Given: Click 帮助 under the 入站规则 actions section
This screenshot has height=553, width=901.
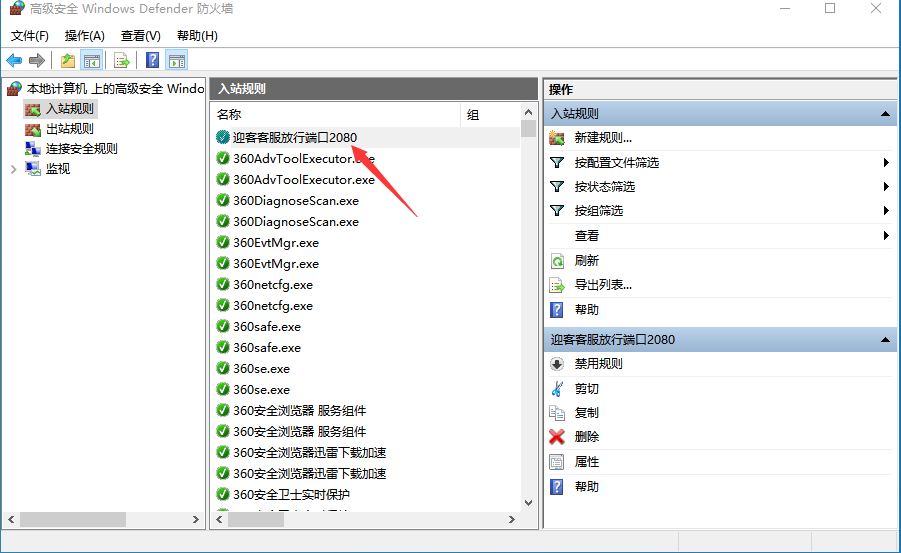Looking at the screenshot, I should (587, 310).
